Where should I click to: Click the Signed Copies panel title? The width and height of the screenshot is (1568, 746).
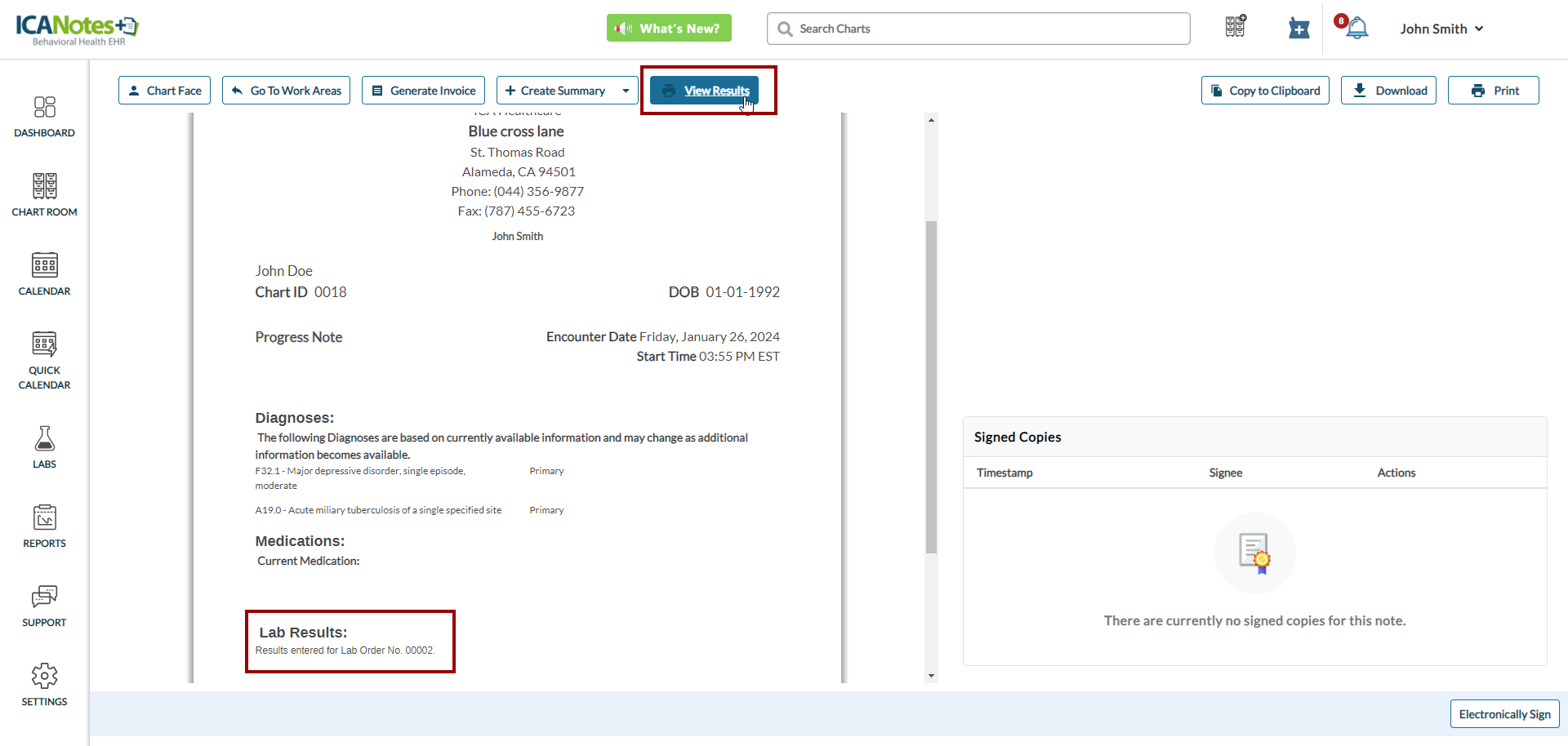pos(1018,437)
